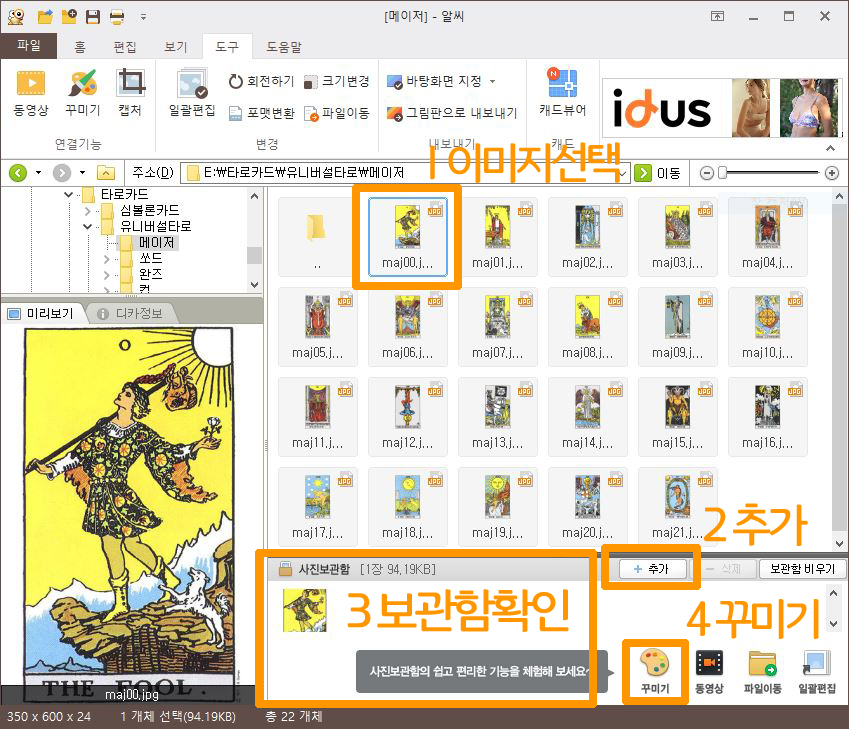Open quick access toolbar customize arrow
The height and width of the screenshot is (729, 849).
click(x=143, y=17)
